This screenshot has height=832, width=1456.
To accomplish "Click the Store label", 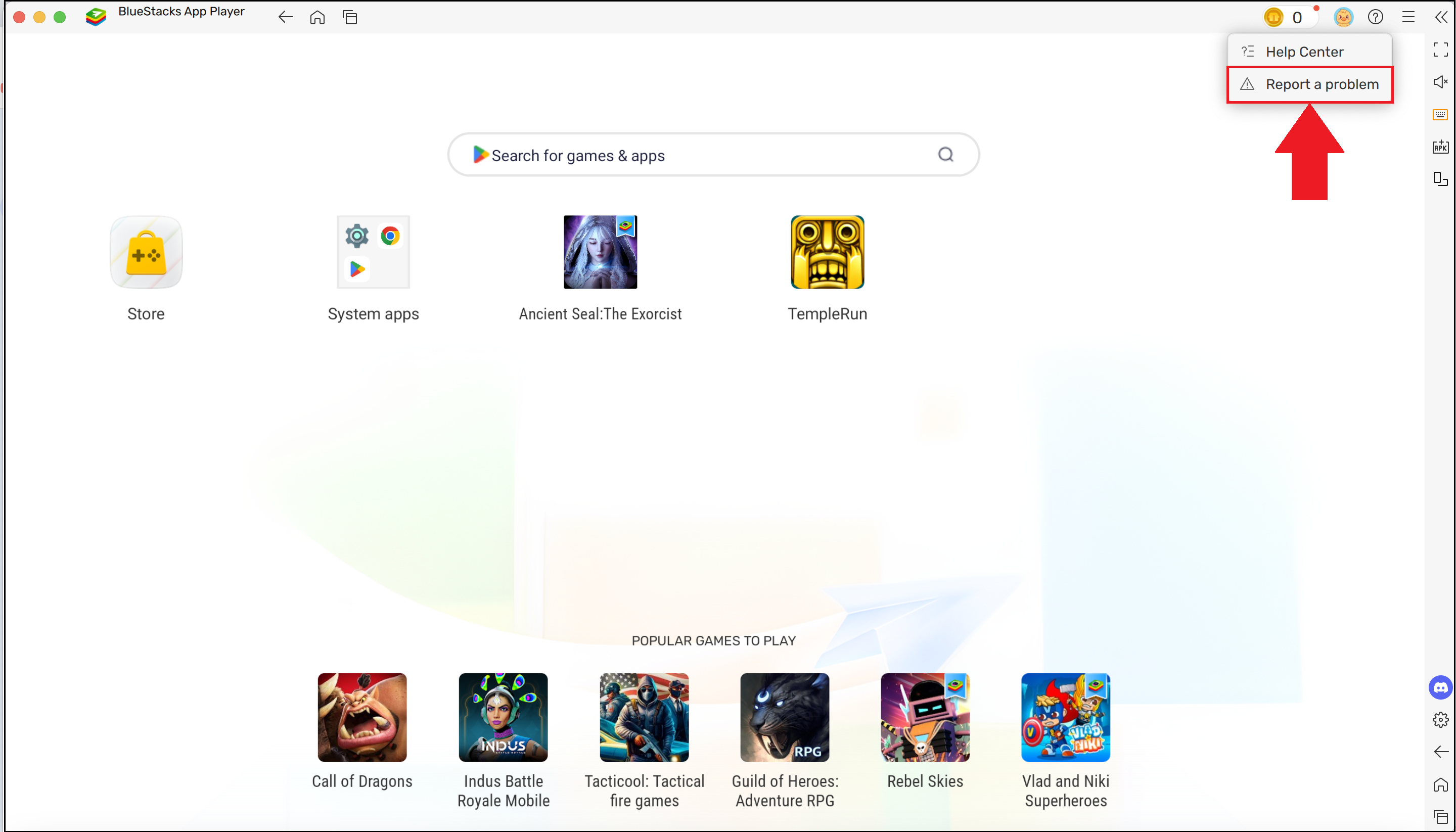I will (146, 314).
